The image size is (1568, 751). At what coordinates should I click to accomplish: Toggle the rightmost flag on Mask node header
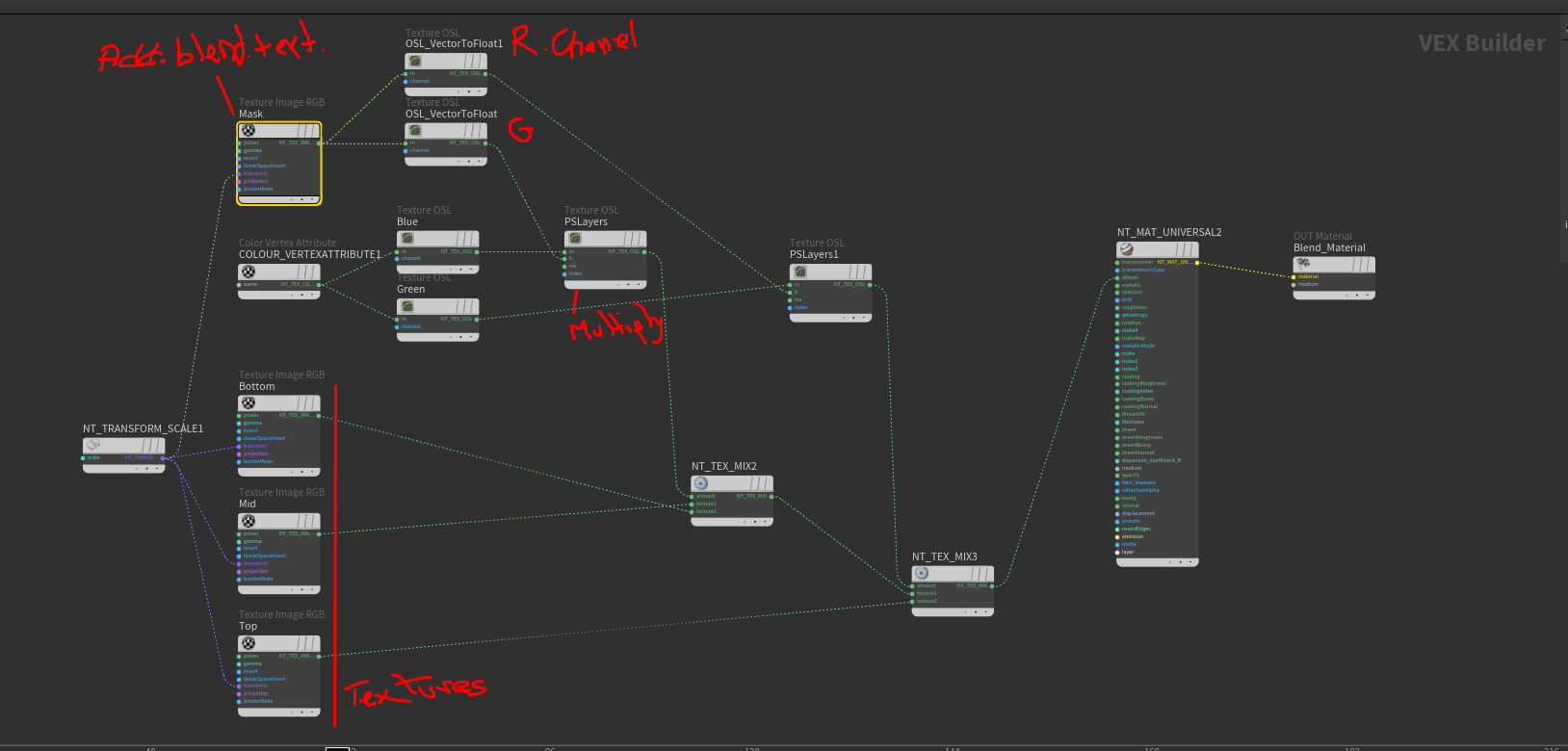[314, 130]
